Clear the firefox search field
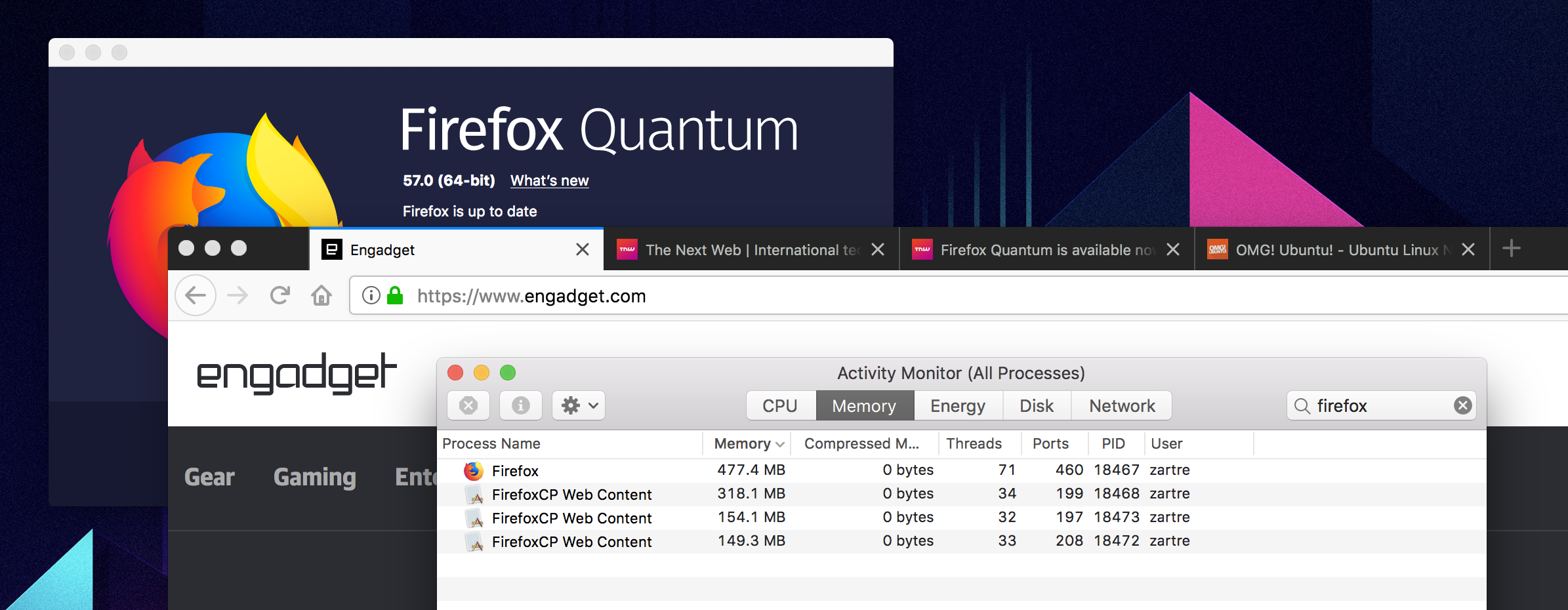Screen dimensions: 1568x610 tap(1463, 405)
